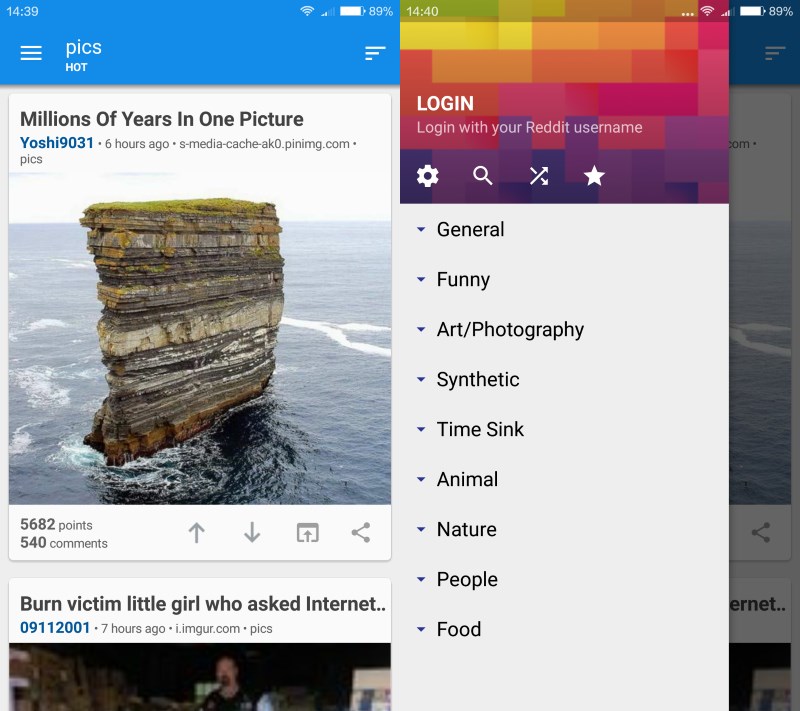Tap Wi-Fi icon in left status bar
Image resolution: width=800 pixels, height=711 pixels.
point(307,11)
